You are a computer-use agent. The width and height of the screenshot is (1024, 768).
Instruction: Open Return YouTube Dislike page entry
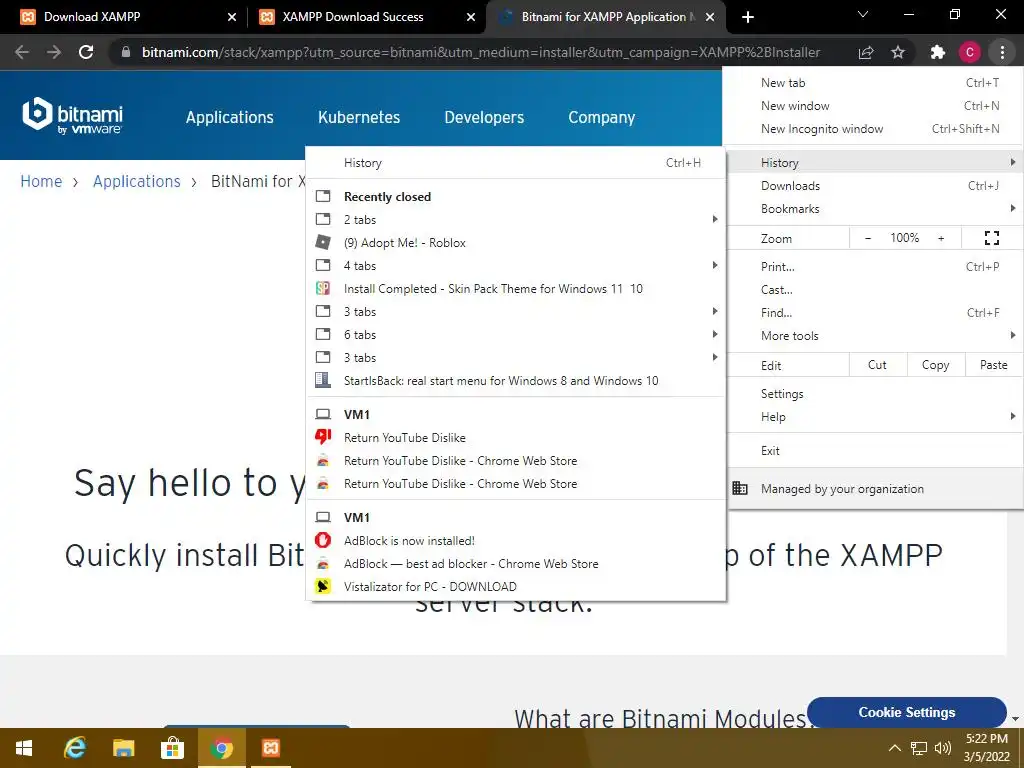tap(516, 438)
